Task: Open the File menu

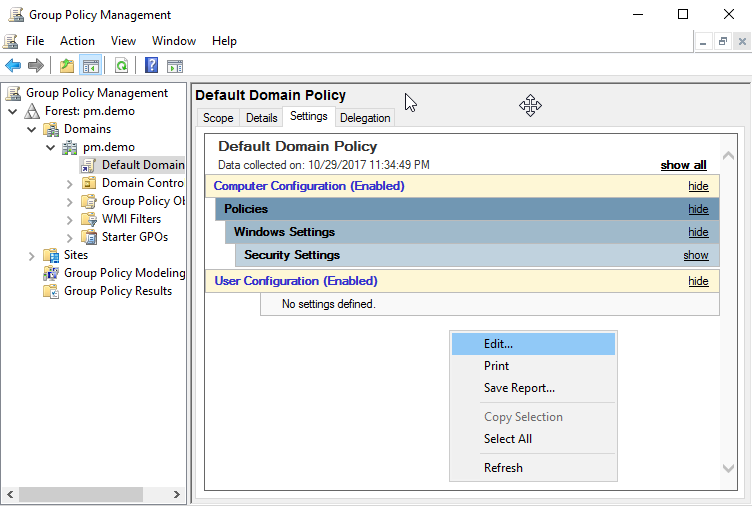Action: [35, 41]
